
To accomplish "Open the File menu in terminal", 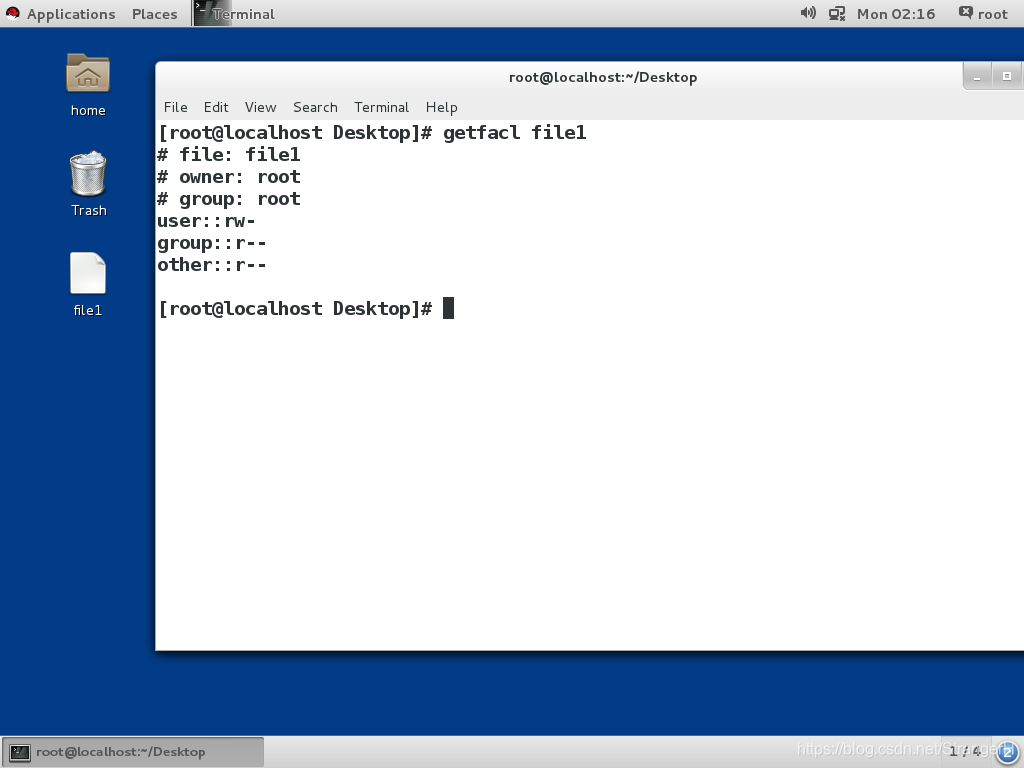I will point(175,107).
